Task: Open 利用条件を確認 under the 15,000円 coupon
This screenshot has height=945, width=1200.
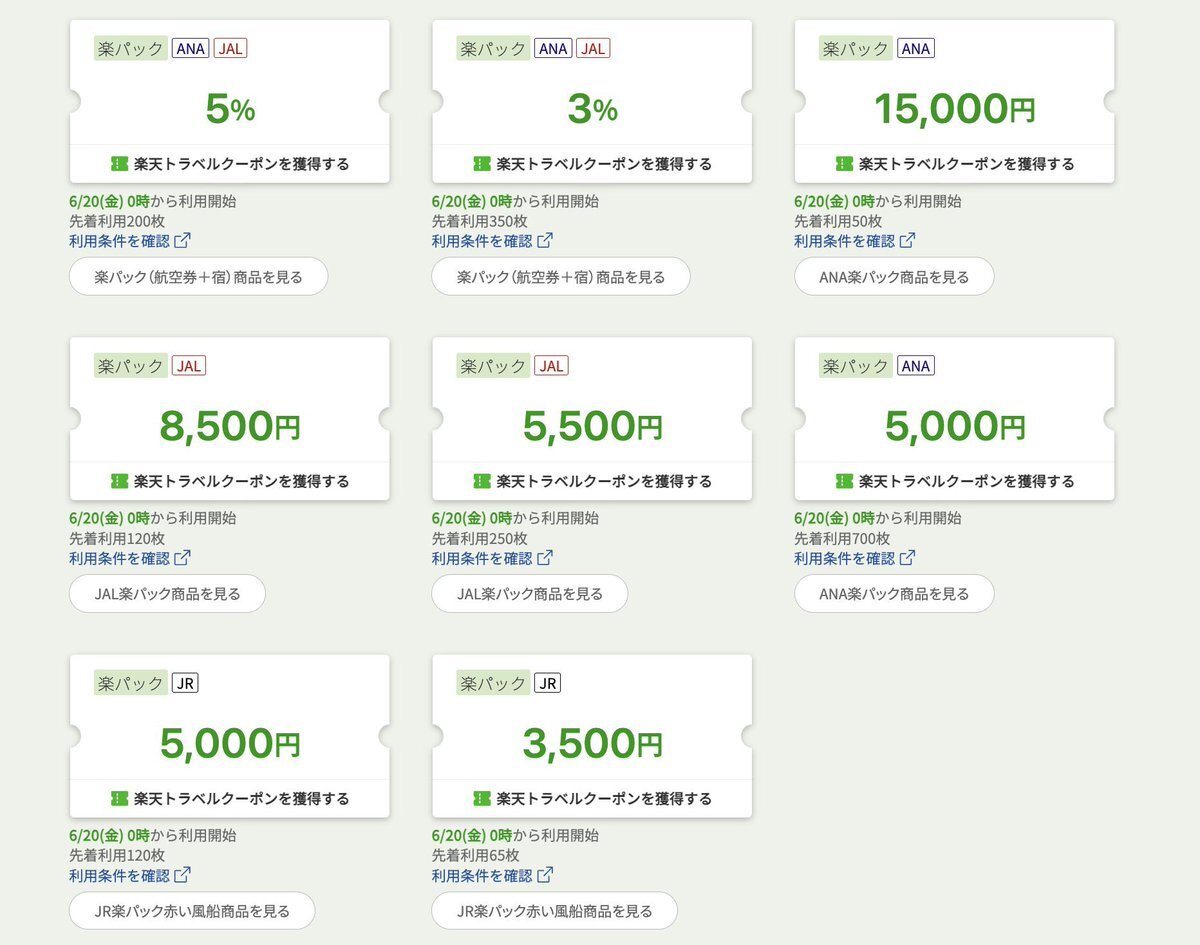Action: 844,241
